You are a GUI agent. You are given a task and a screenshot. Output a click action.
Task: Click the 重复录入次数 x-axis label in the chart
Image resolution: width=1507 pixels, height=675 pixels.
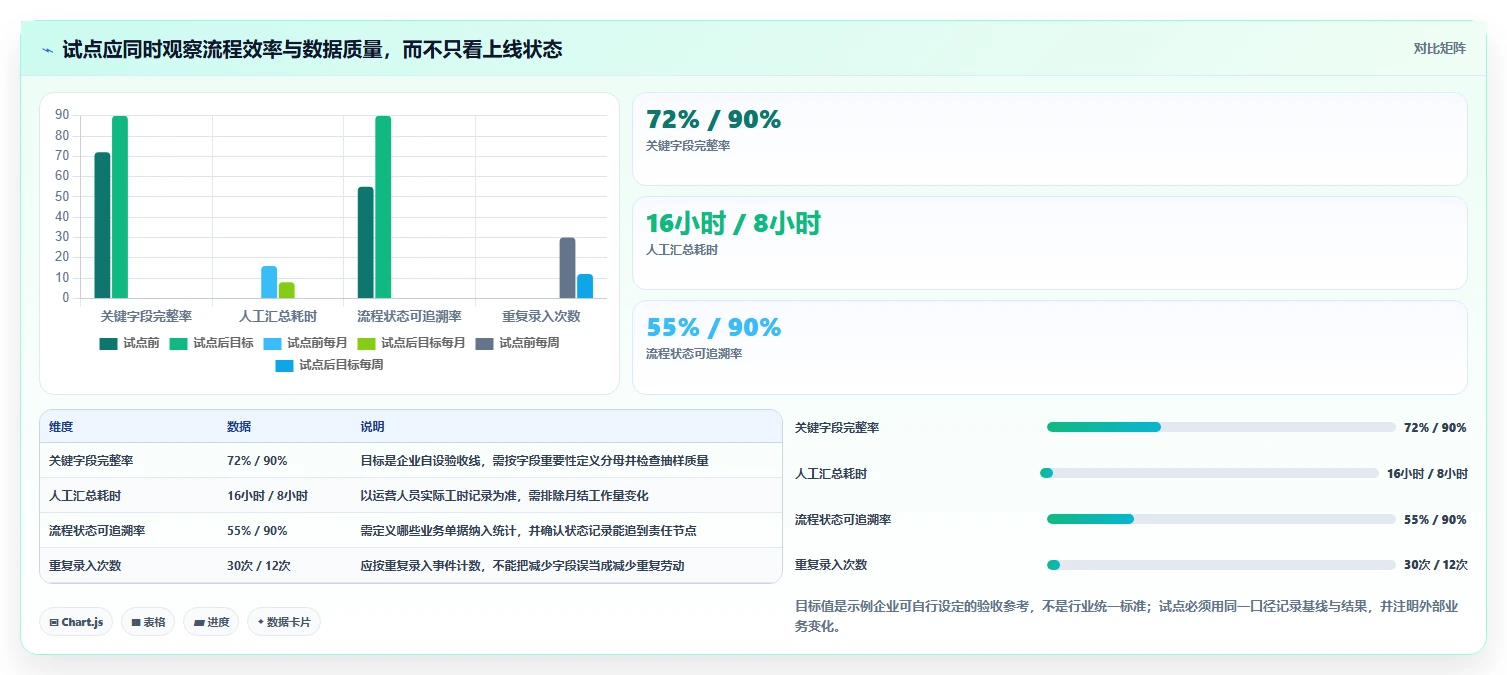click(x=541, y=317)
